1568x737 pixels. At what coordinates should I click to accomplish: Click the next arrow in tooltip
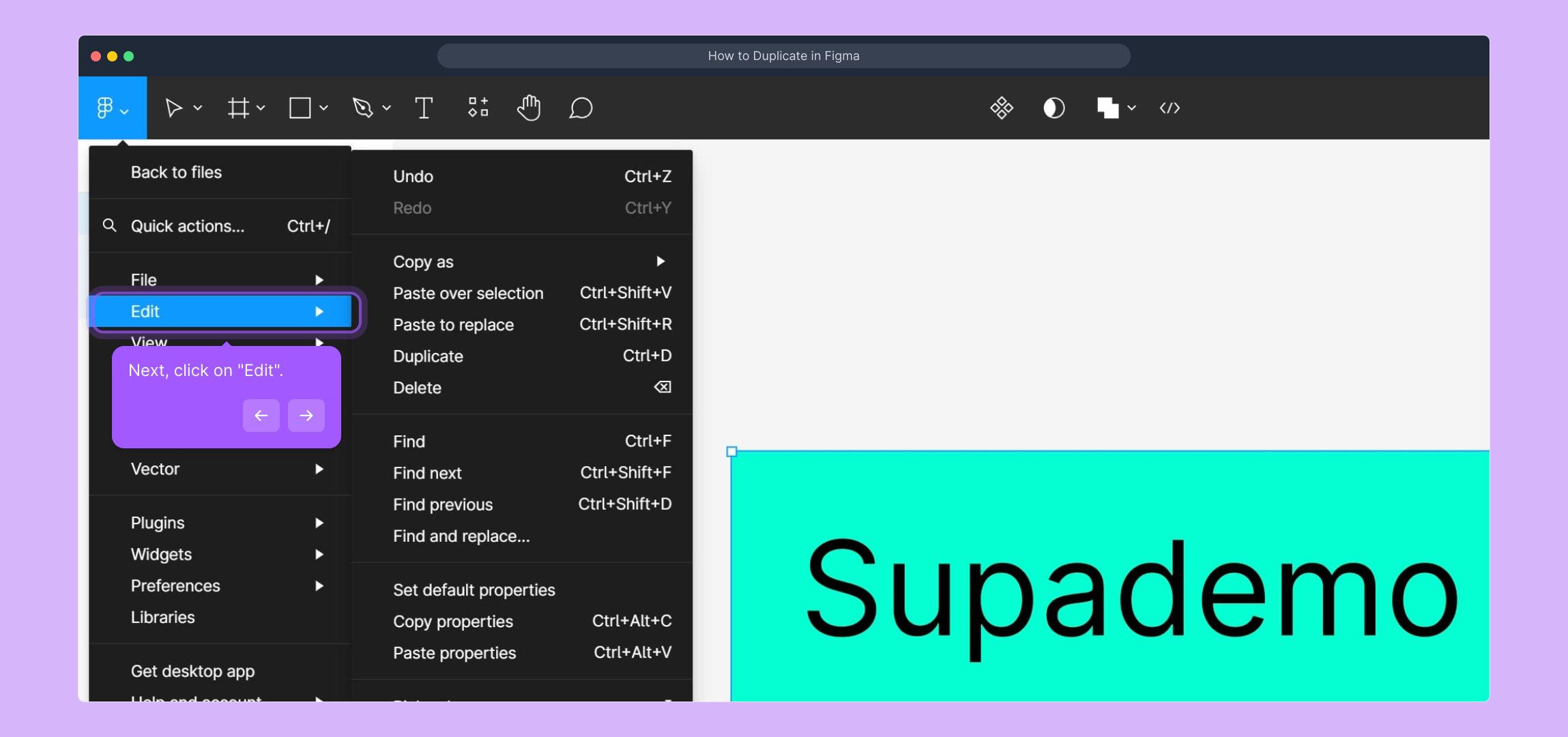[306, 415]
